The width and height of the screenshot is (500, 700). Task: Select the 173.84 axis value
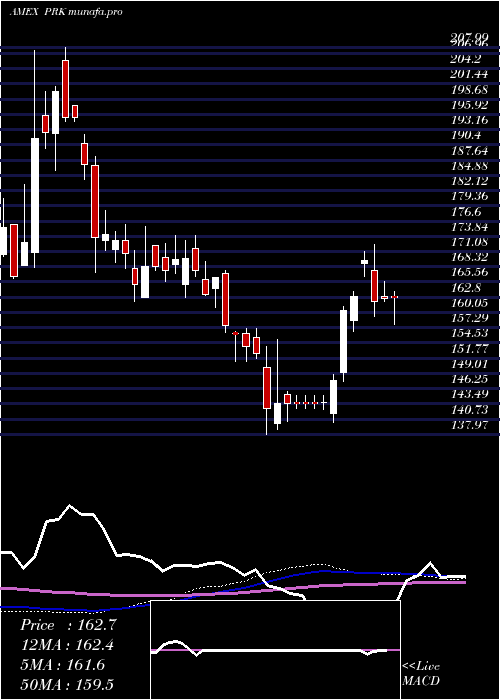click(468, 226)
